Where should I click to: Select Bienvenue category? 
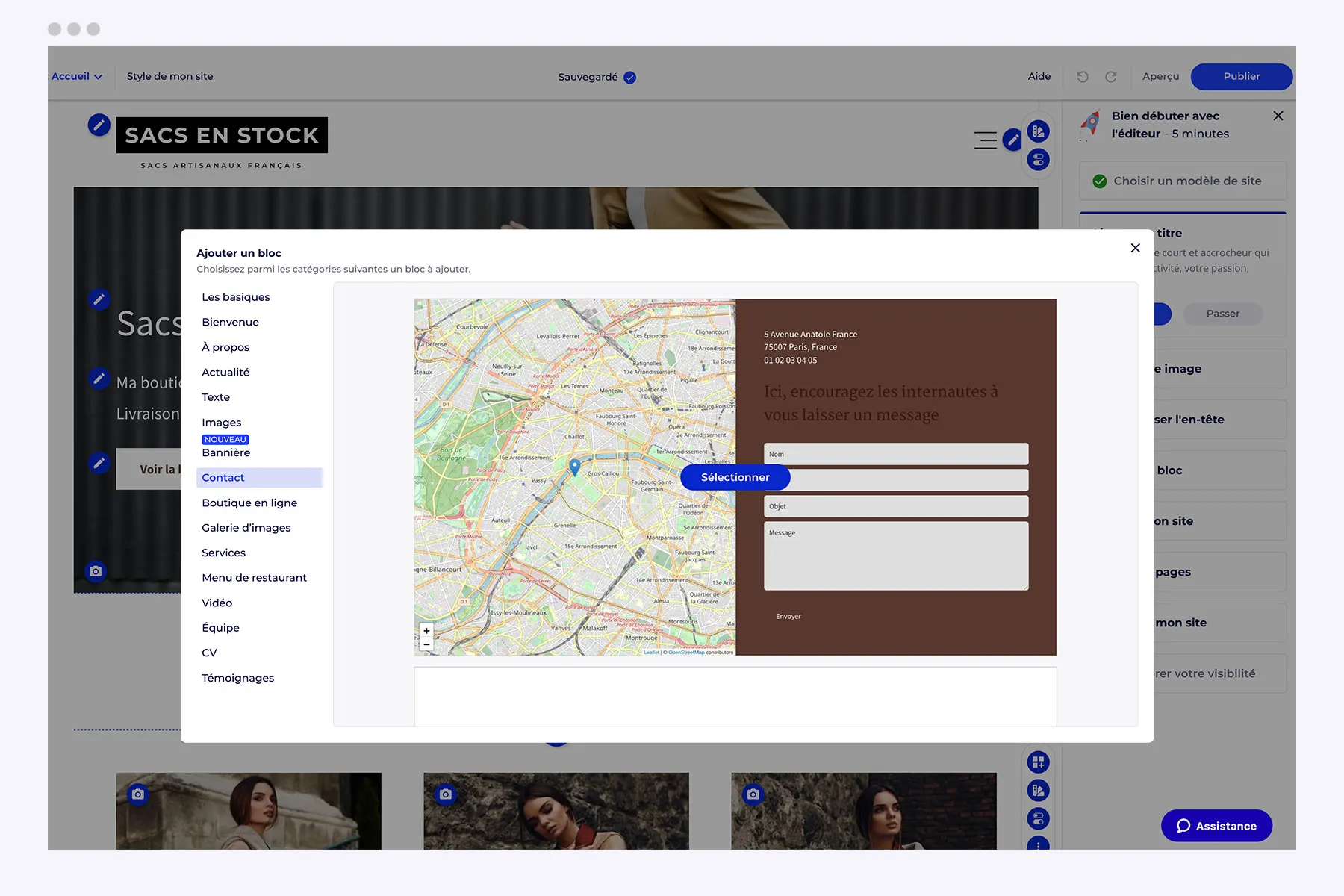point(230,322)
